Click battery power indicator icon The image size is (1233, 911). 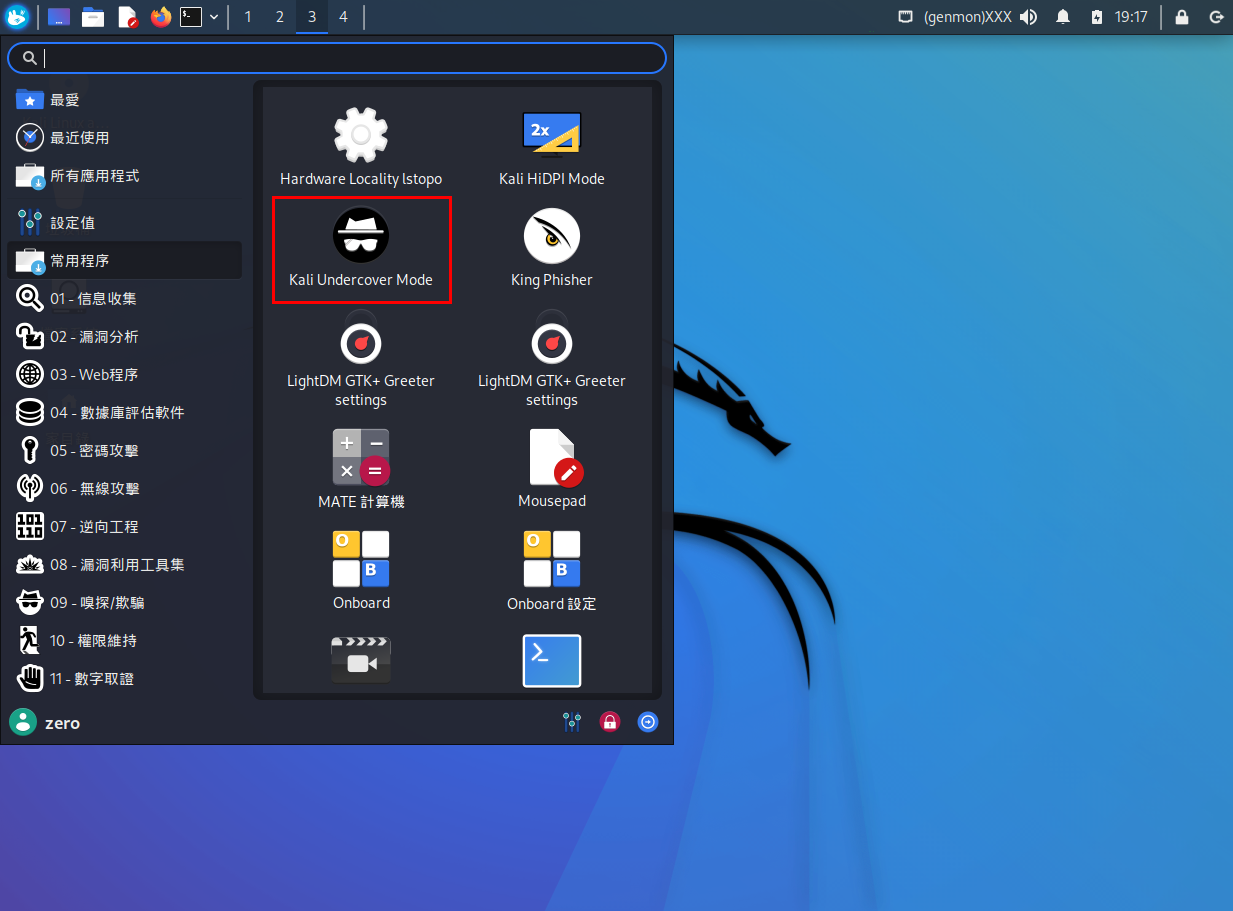click(x=1097, y=17)
